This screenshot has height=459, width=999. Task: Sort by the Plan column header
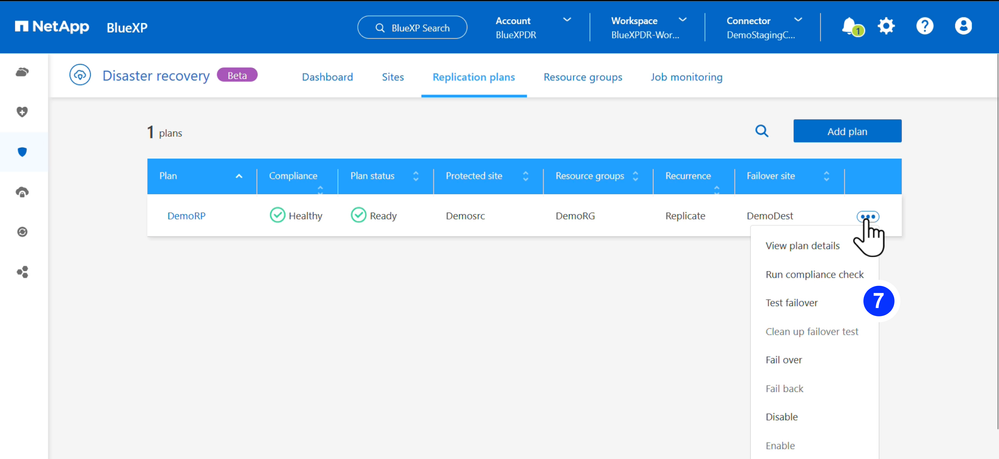(x=200, y=176)
